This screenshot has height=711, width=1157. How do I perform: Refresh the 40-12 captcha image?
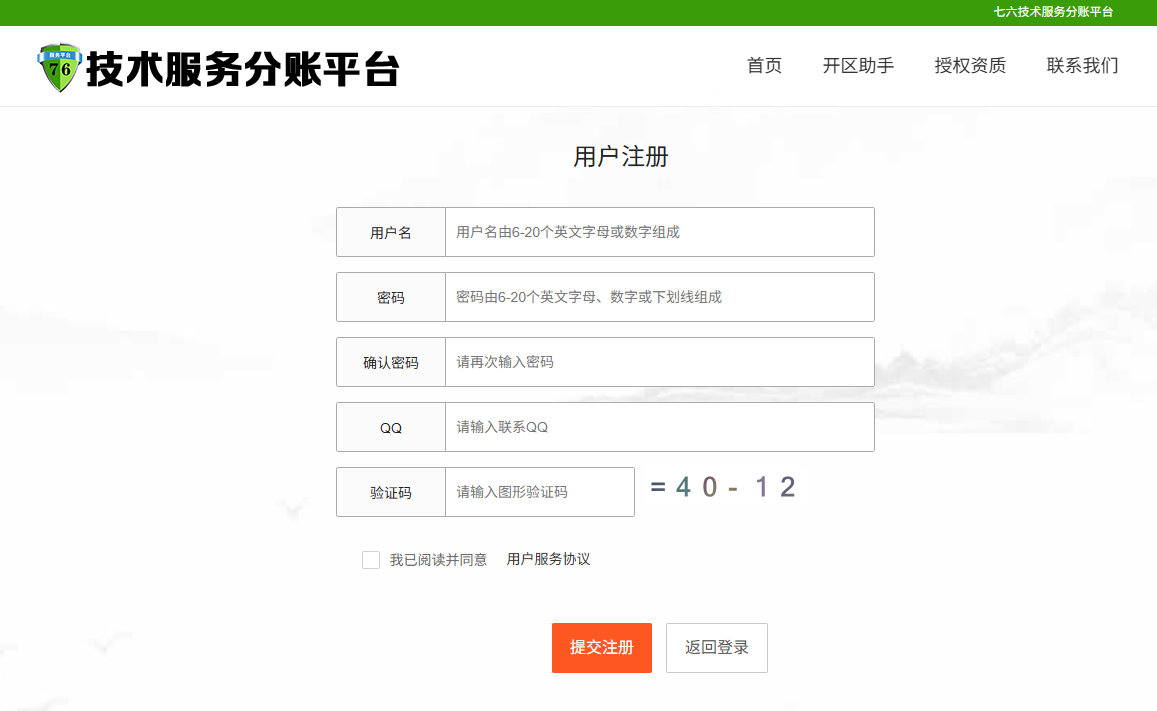[722, 488]
